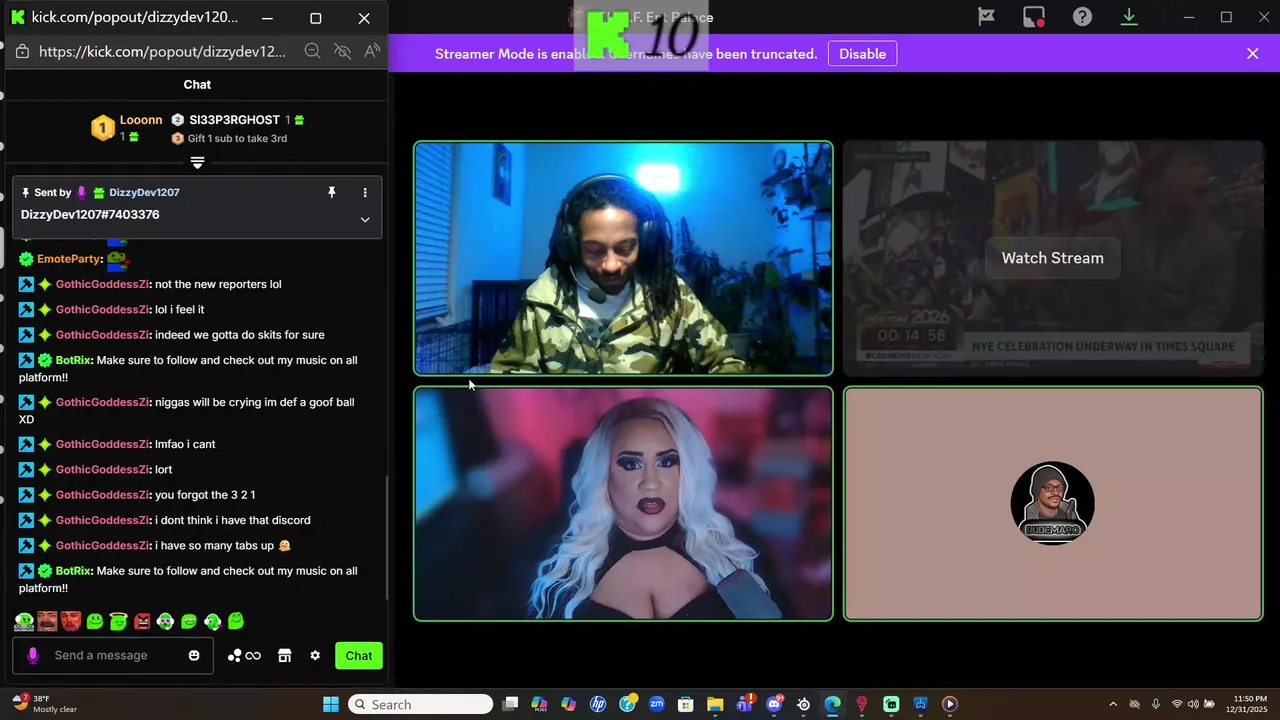Viewport: 1280px width, 720px height.
Task: View site information lock icon
Action: point(22,51)
